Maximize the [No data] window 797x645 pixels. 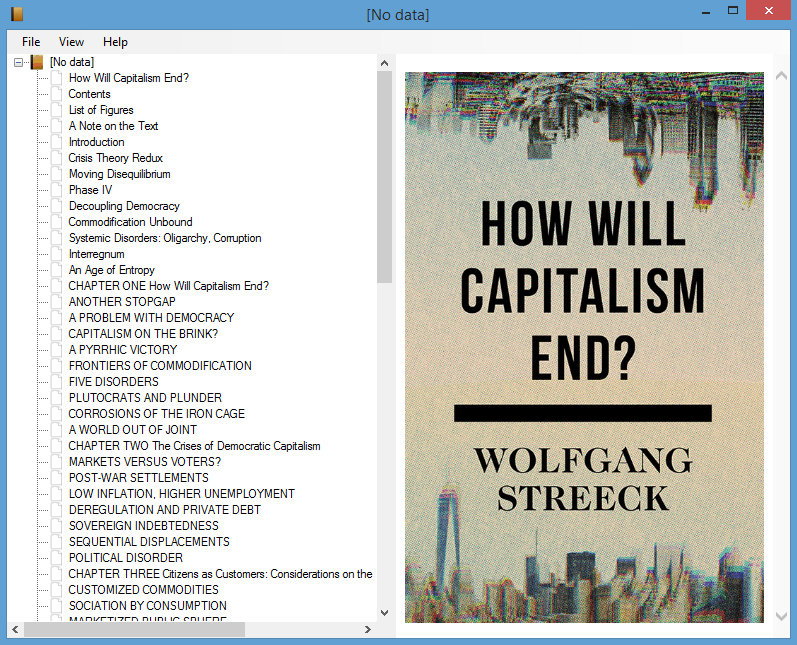point(733,11)
